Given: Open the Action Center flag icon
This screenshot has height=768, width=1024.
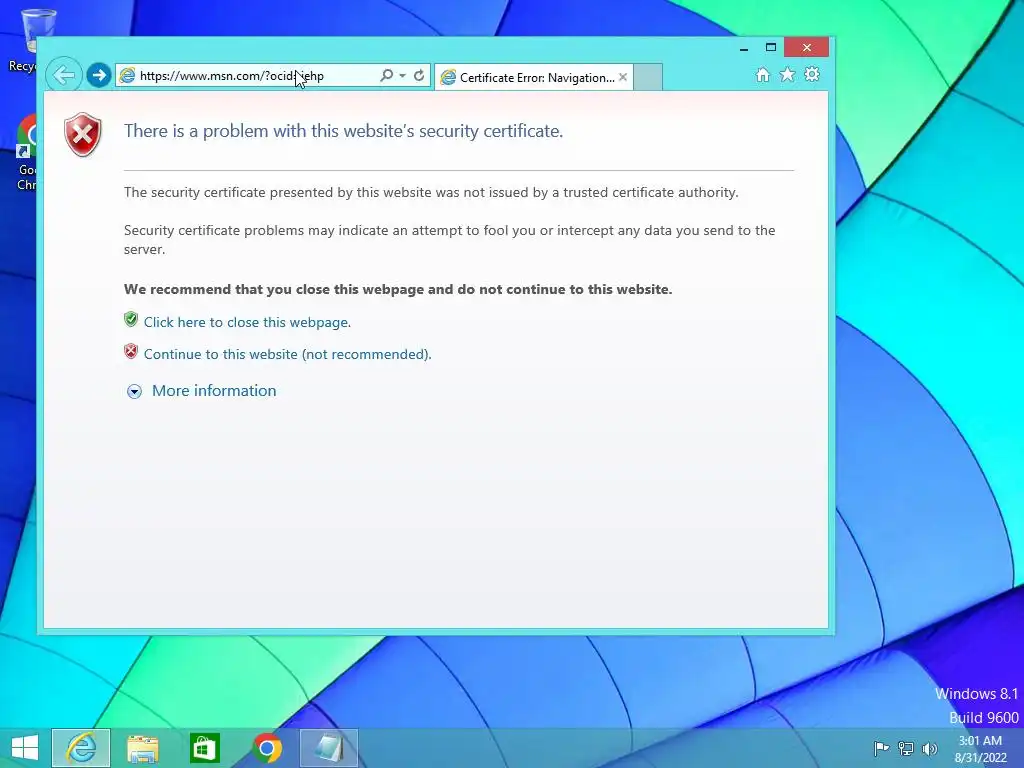Looking at the screenshot, I should point(881,748).
